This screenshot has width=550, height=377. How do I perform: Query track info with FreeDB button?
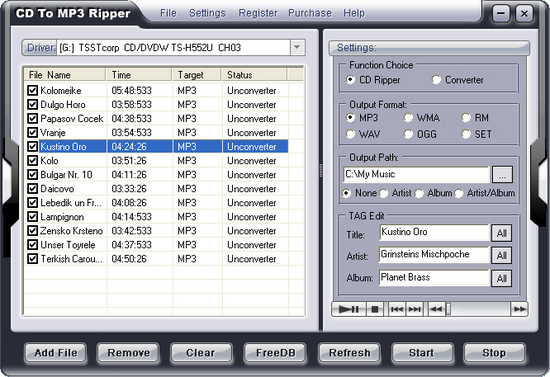tap(275, 353)
